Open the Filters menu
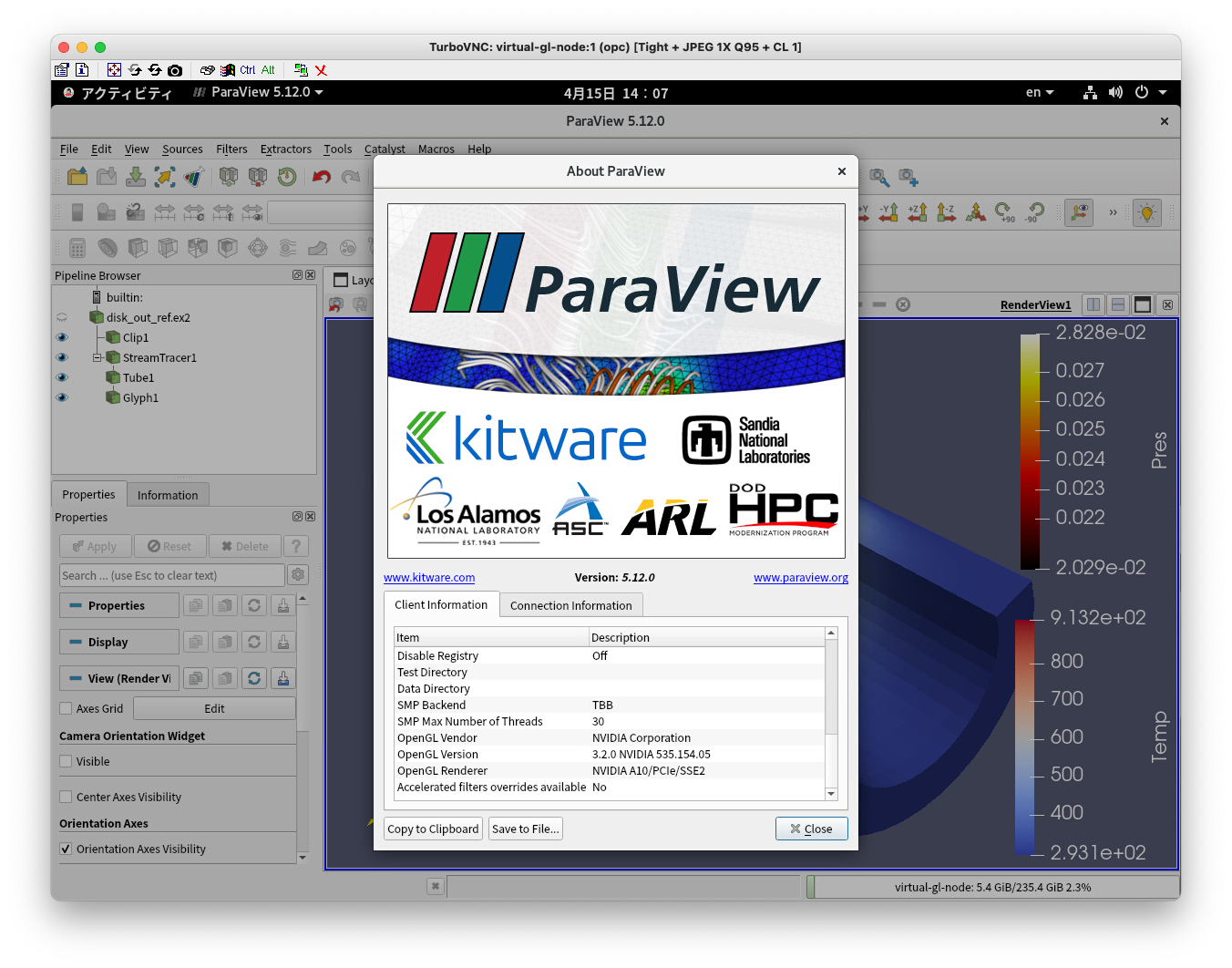 (231, 149)
